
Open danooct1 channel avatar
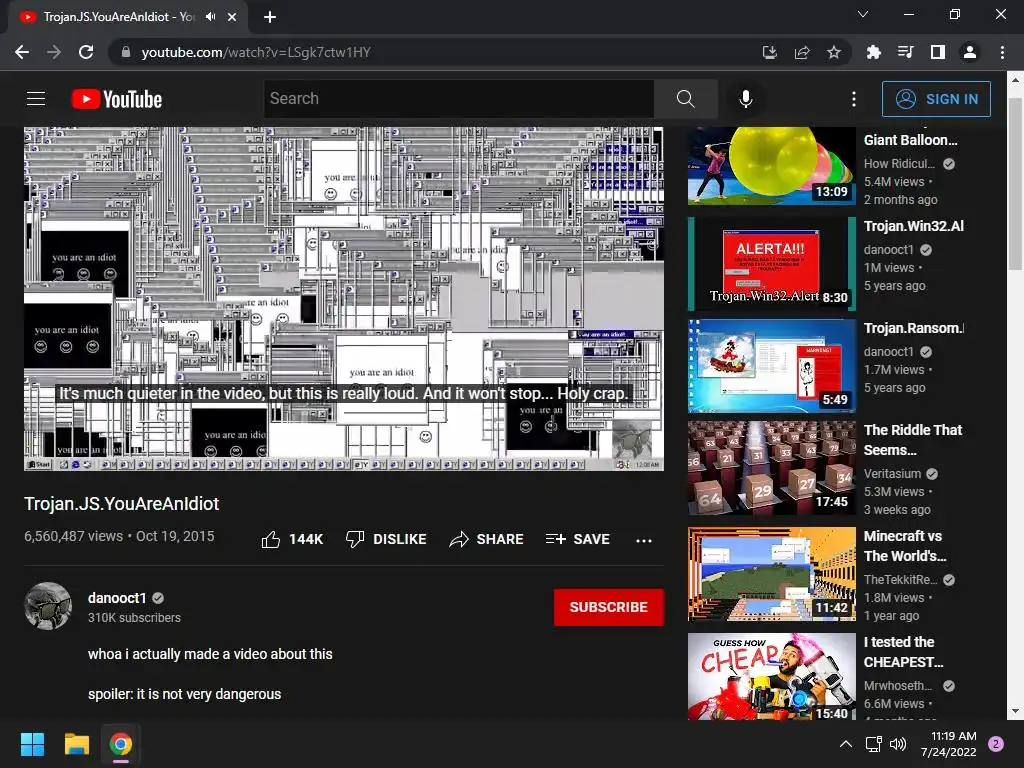[48, 606]
